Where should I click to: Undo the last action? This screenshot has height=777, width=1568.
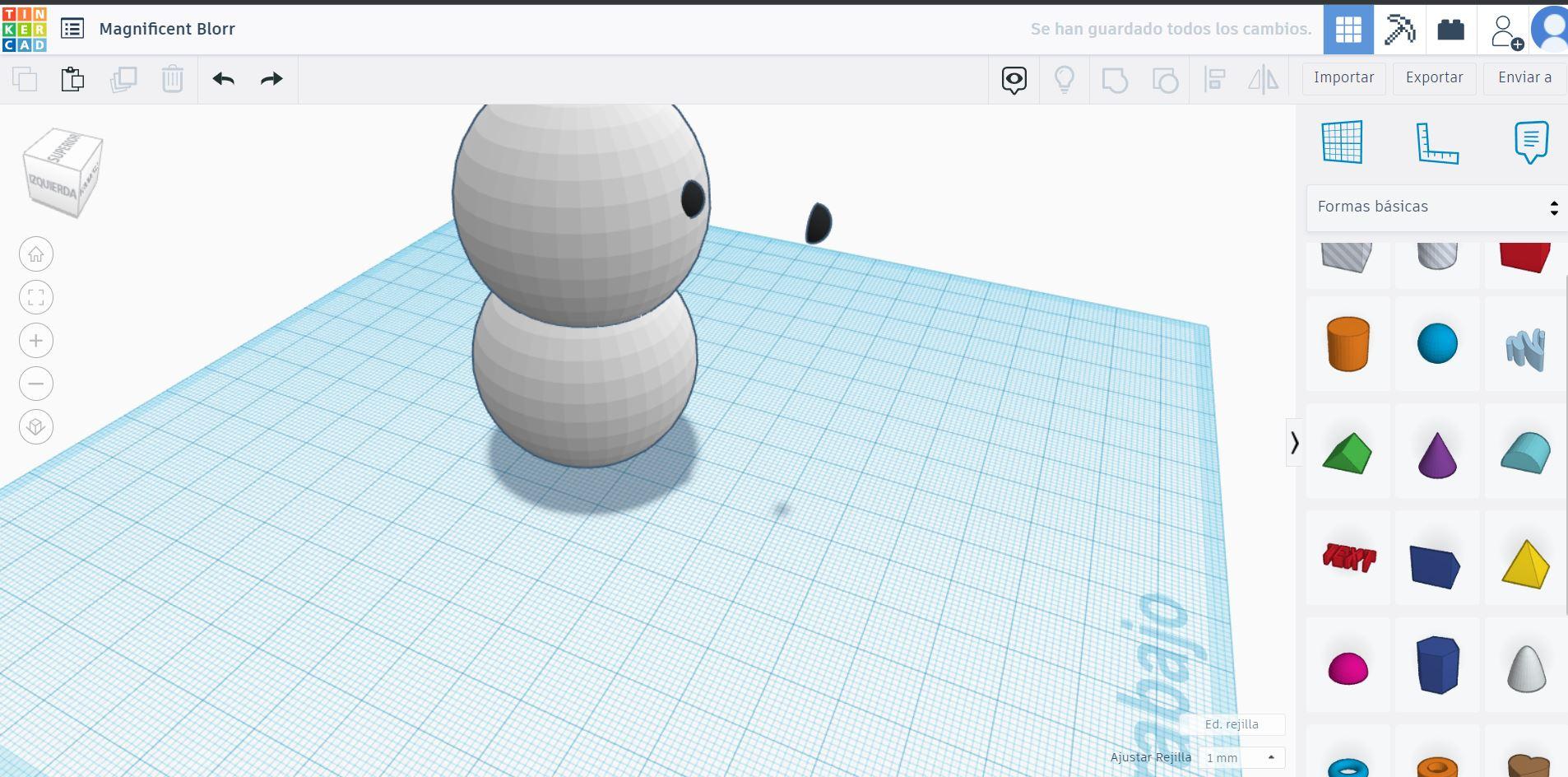pyautogui.click(x=223, y=79)
